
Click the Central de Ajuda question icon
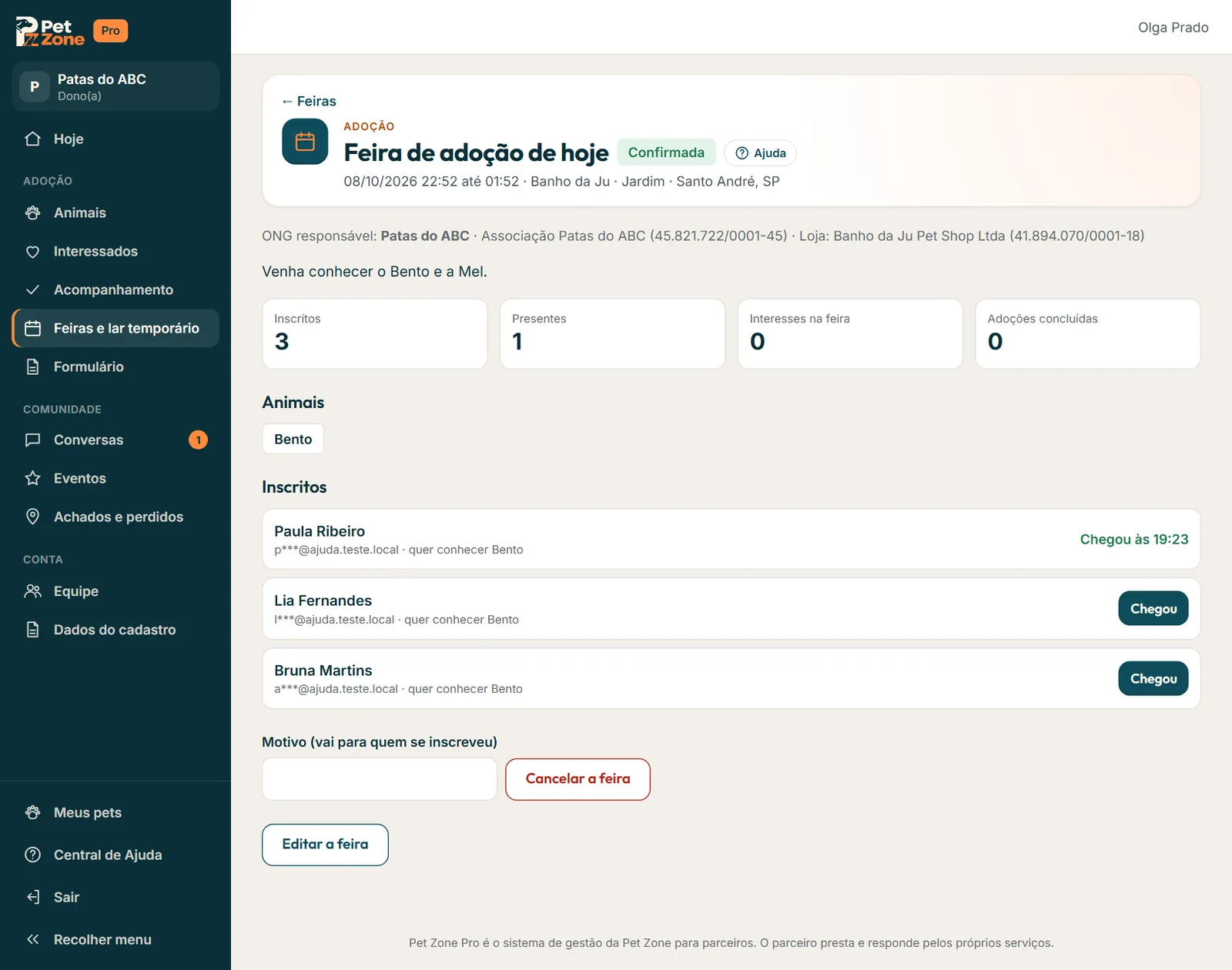(x=32, y=855)
